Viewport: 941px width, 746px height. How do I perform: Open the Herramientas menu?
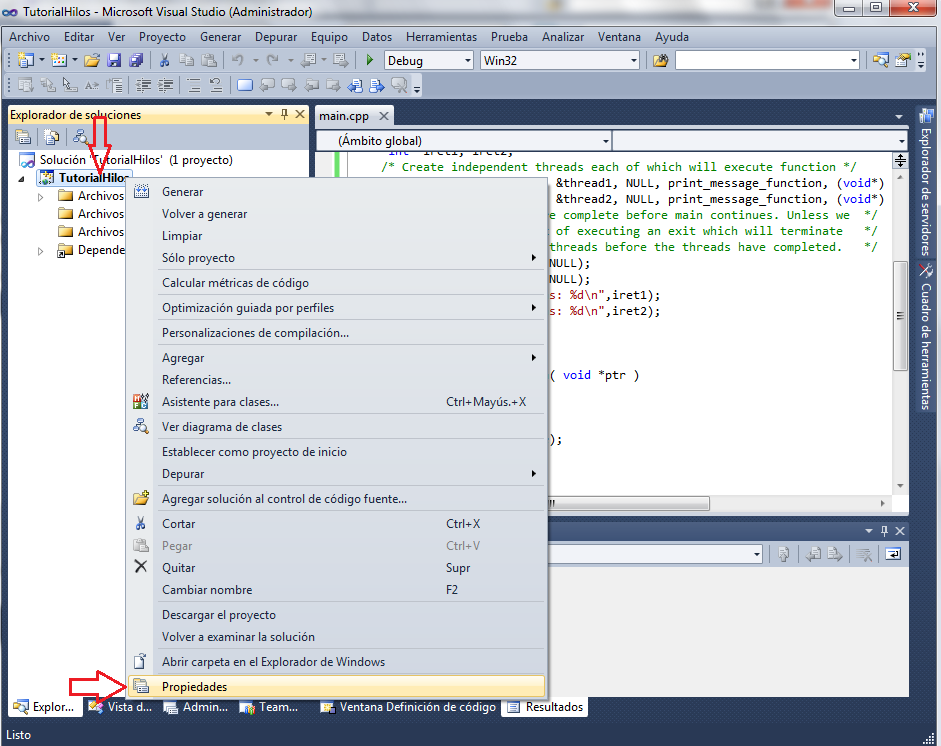coord(441,37)
